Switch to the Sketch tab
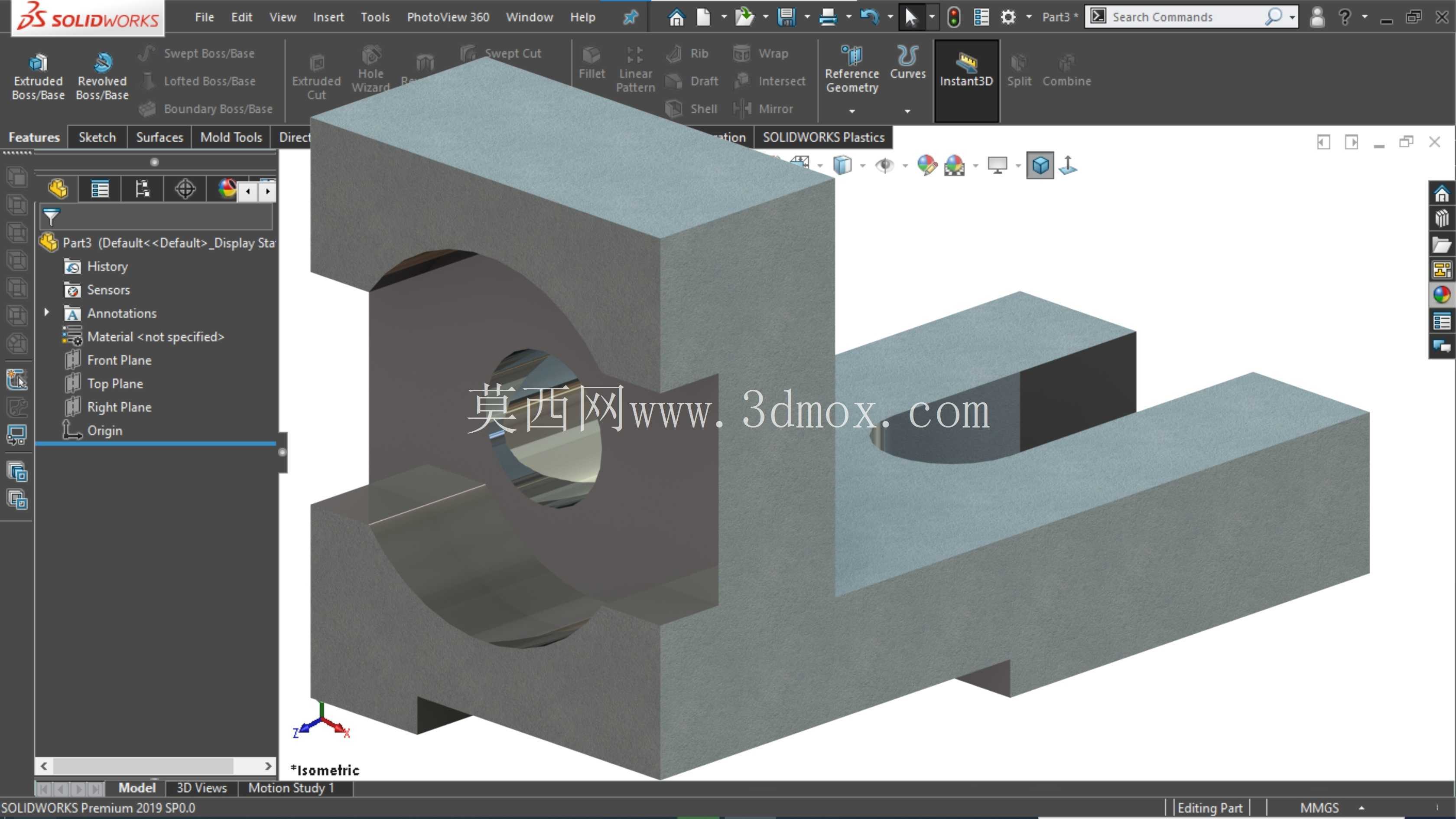This screenshot has width=1456, height=819. [97, 137]
